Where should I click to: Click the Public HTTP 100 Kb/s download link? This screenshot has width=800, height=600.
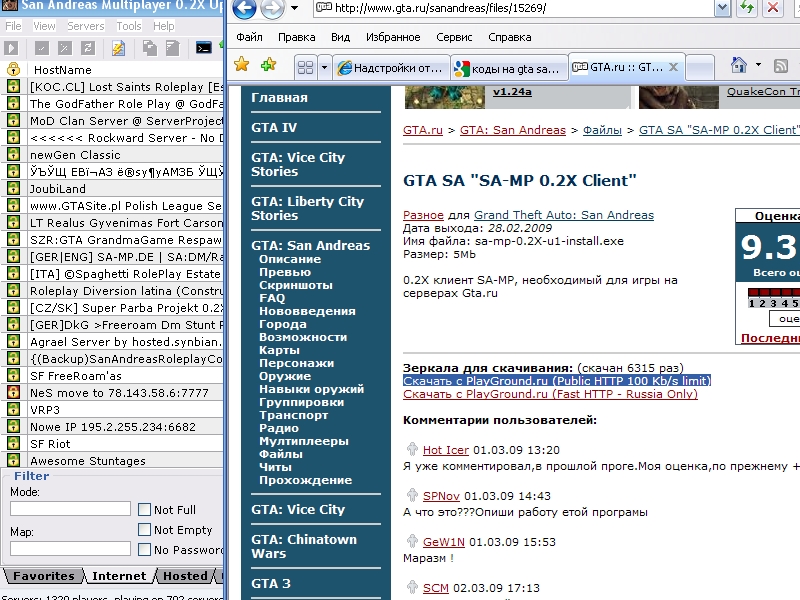click(x=557, y=381)
